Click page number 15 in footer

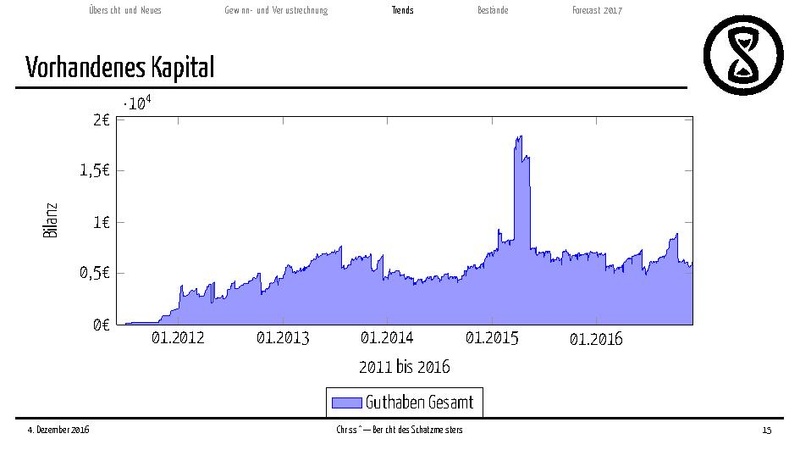point(766,430)
